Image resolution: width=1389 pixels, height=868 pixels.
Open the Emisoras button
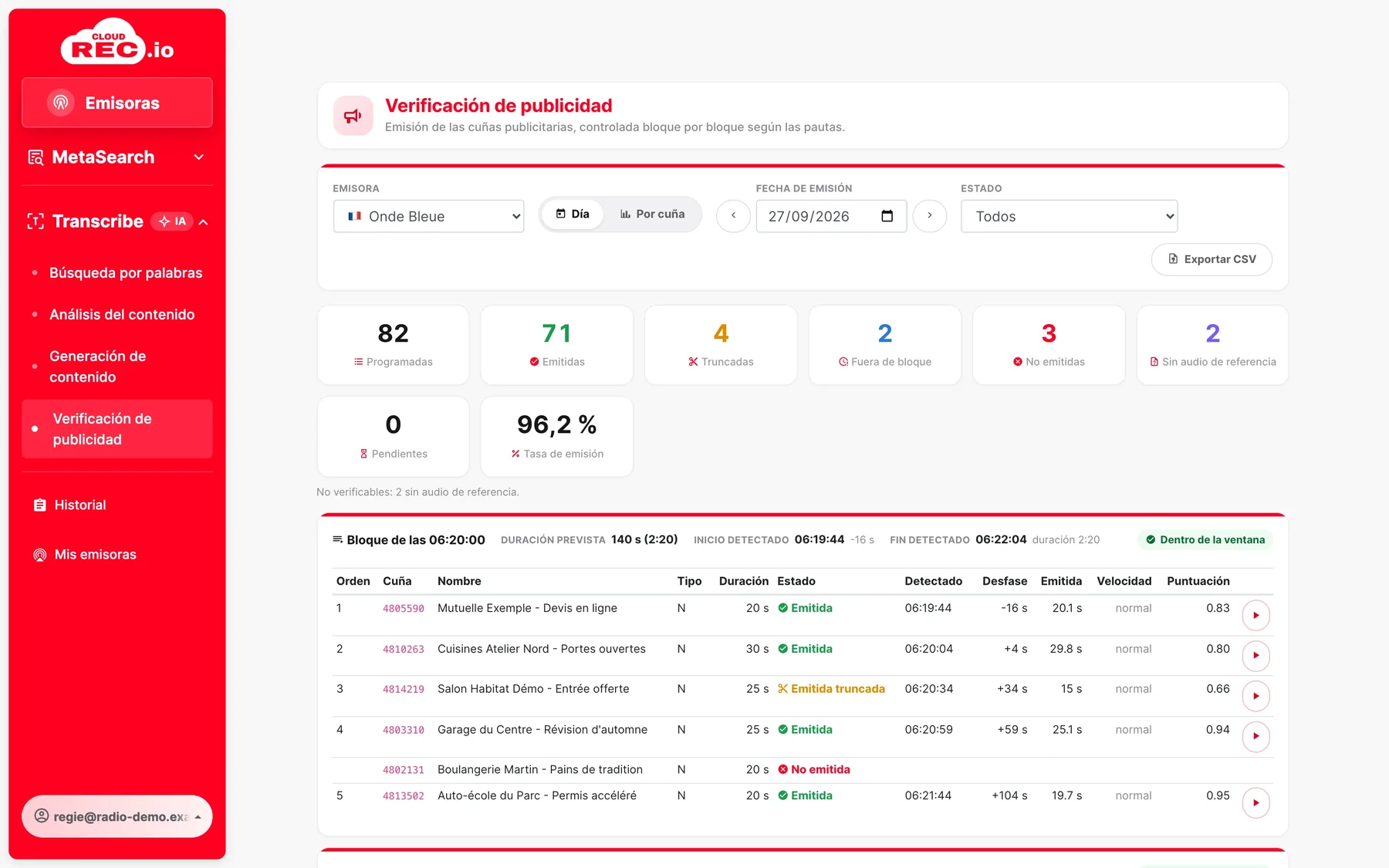117,103
